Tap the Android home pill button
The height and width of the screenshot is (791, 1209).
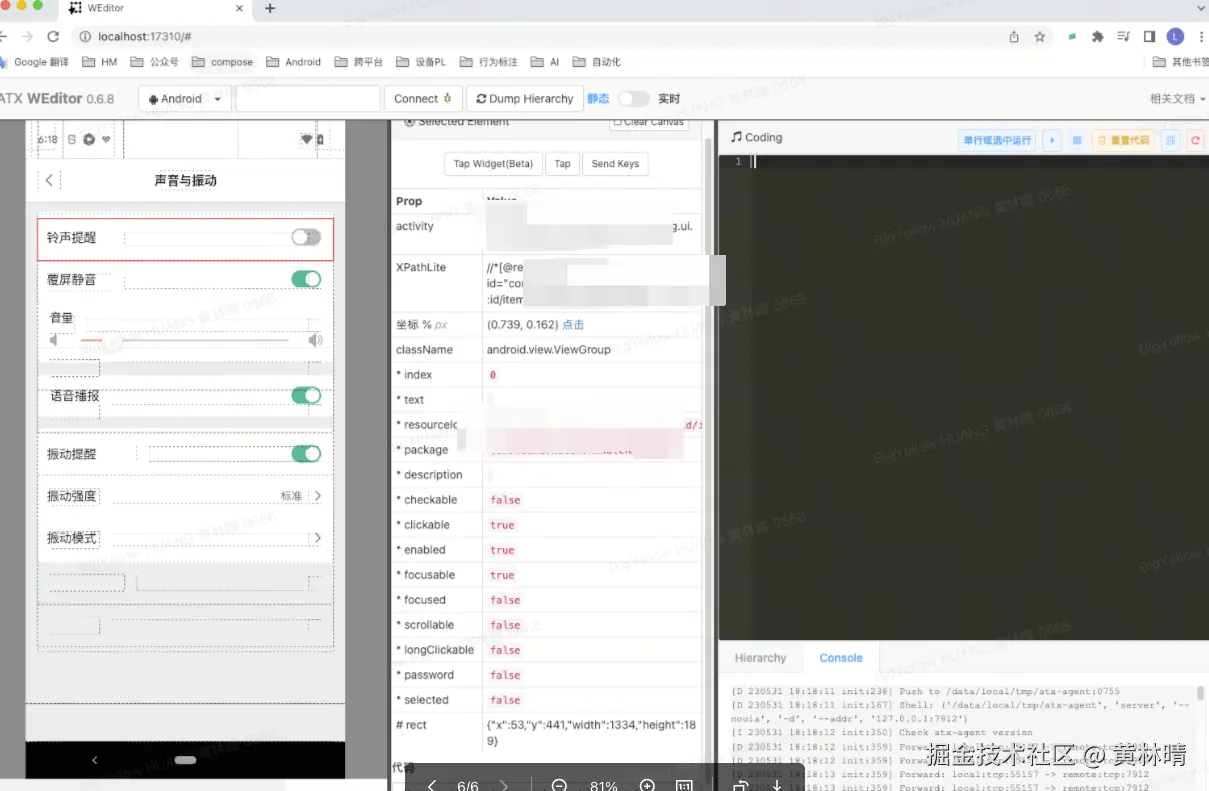click(185, 760)
